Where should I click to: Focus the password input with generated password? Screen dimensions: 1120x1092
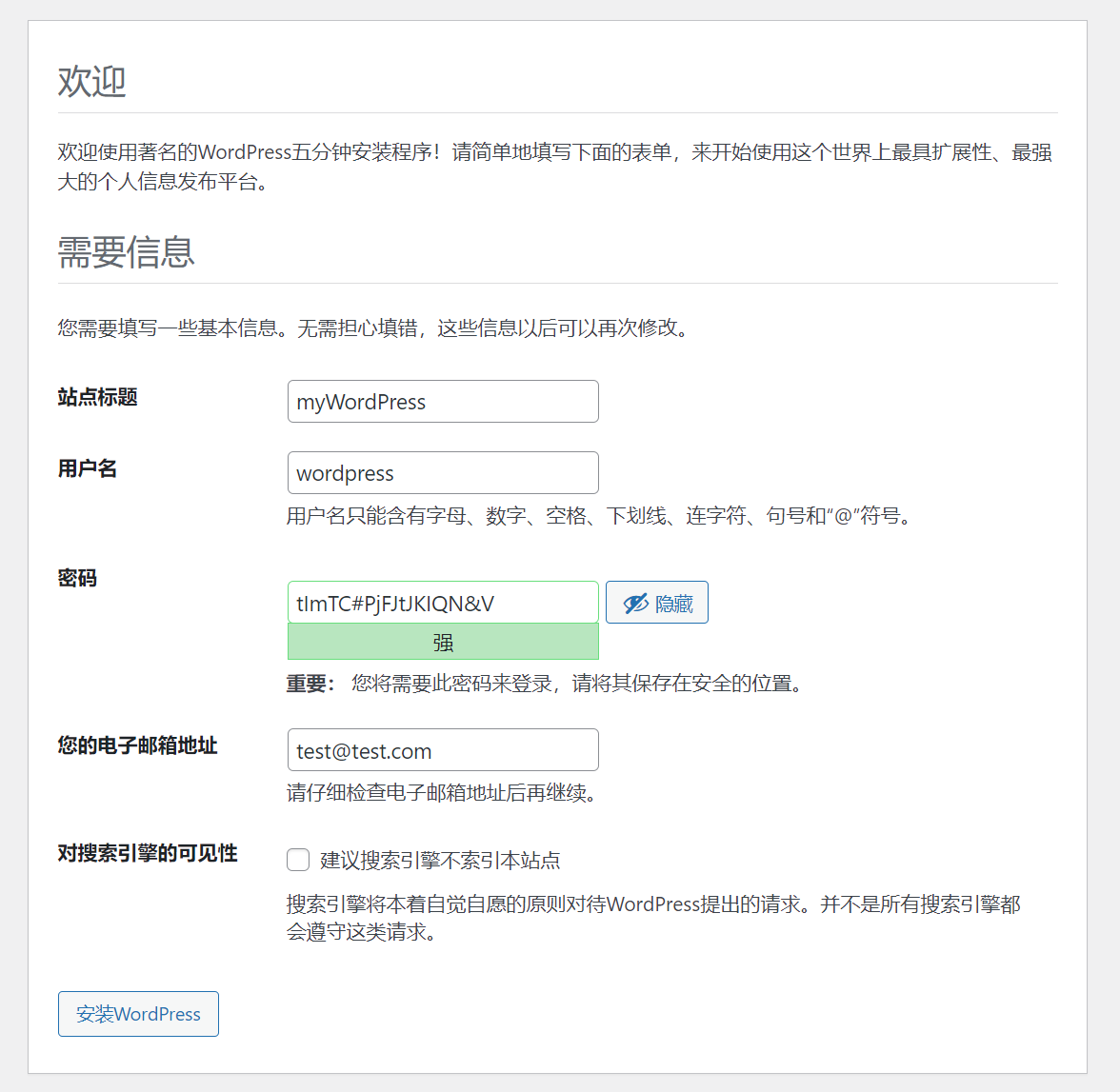443,602
